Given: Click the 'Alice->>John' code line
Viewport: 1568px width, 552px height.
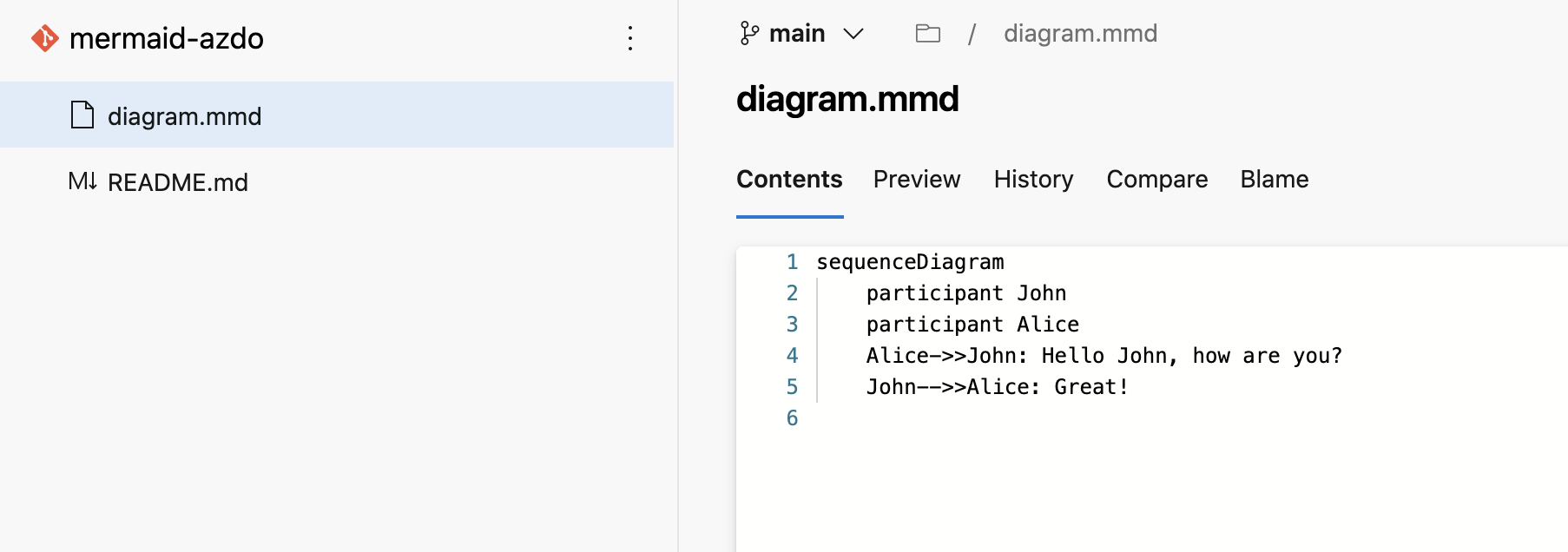Looking at the screenshot, I should (1104, 356).
